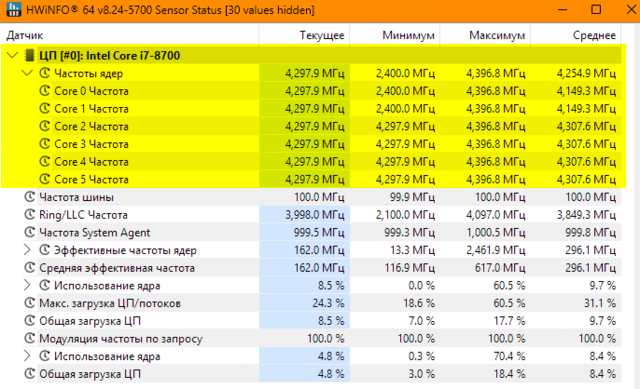
Task: Select the Core 1 Частота row label
Action: click(91, 109)
